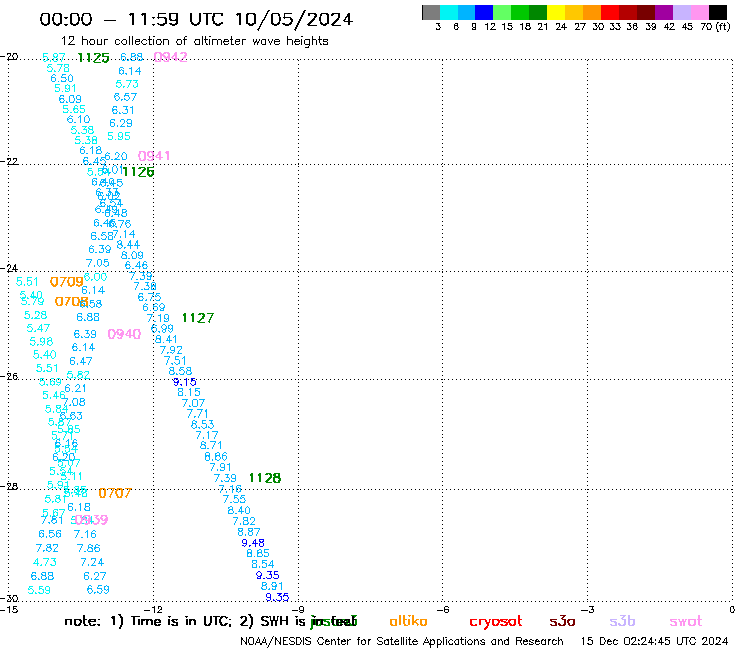Click the -28 latitude axis label
The height and width of the screenshot is (650, 740).
pyautogui.click(x=9, y=486)
